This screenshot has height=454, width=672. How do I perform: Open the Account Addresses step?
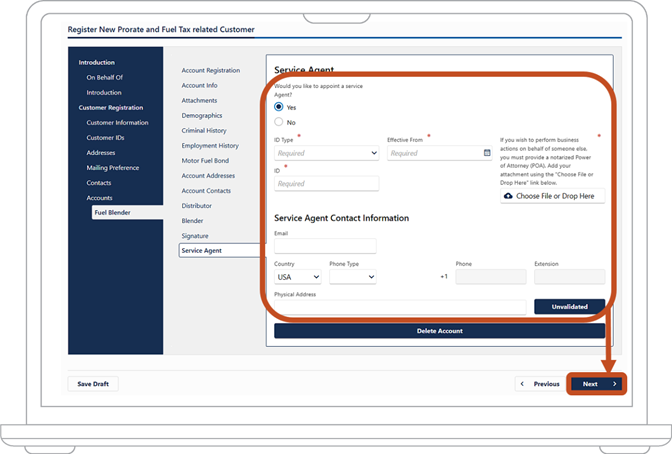208,176
